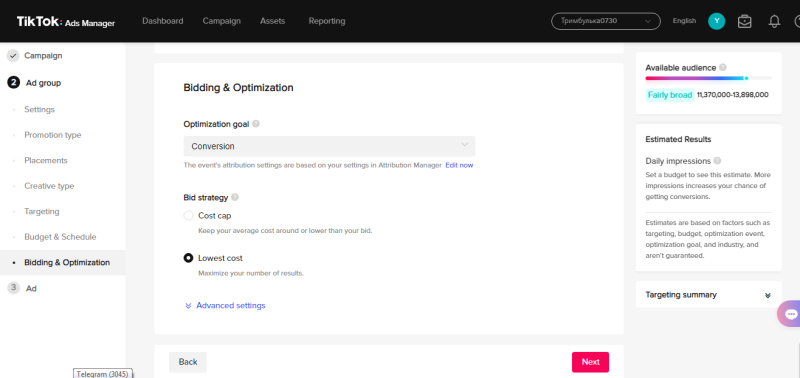800x378 pixels.
Task: Open the account selector dropdown
Action: pos(606,21)
